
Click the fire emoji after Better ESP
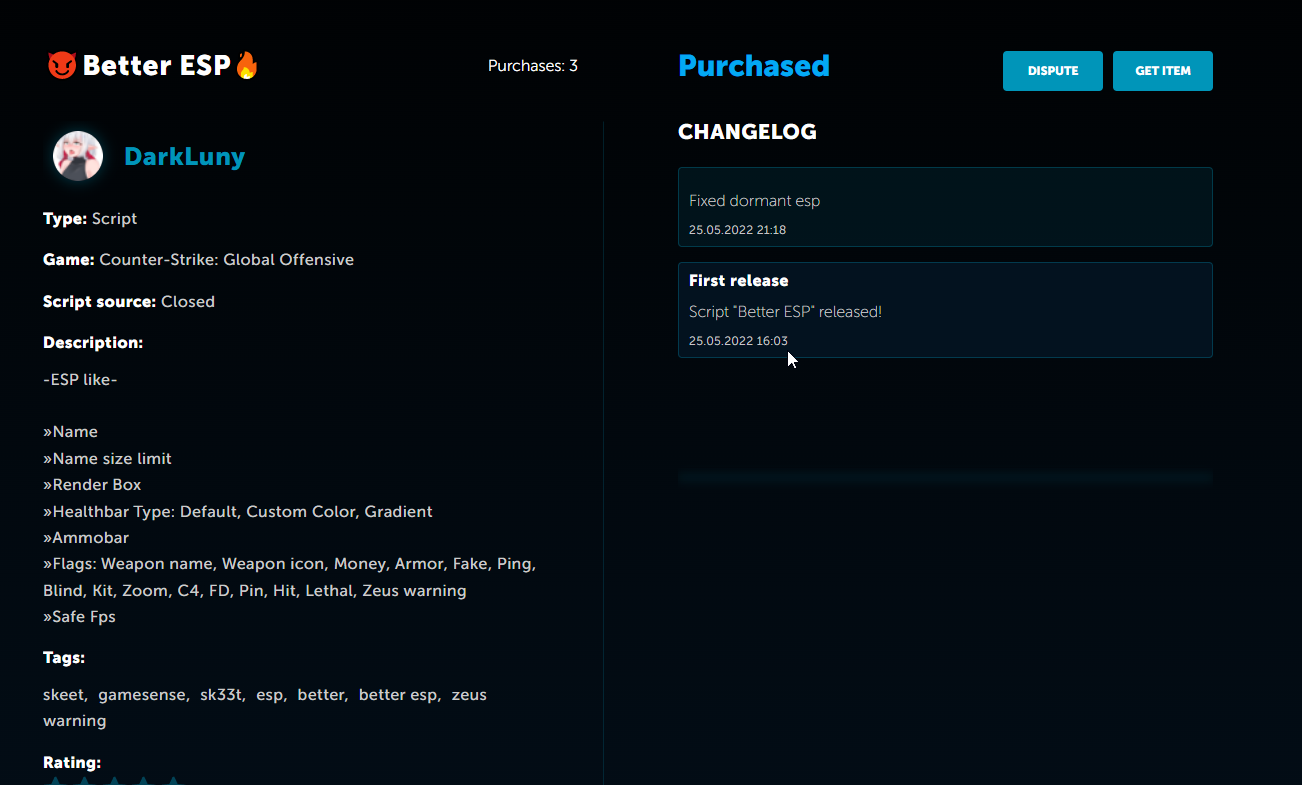(246, 66)
